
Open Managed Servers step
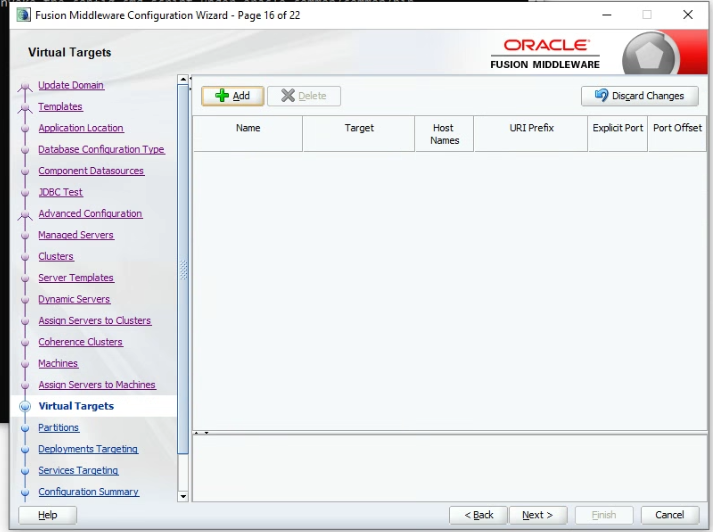(76, 235)
